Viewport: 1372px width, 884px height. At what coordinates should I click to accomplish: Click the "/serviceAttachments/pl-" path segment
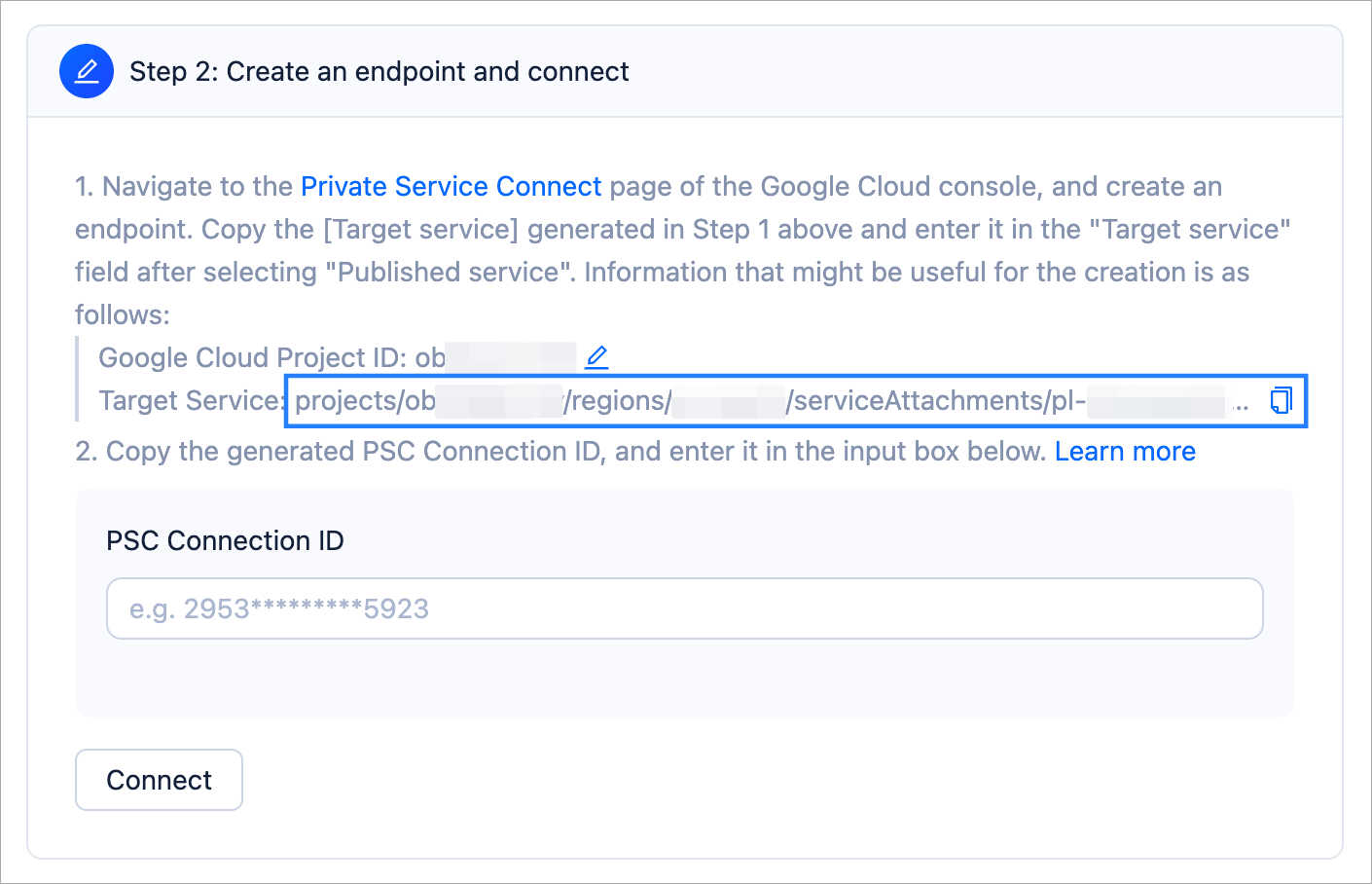[x=936, y=400]
